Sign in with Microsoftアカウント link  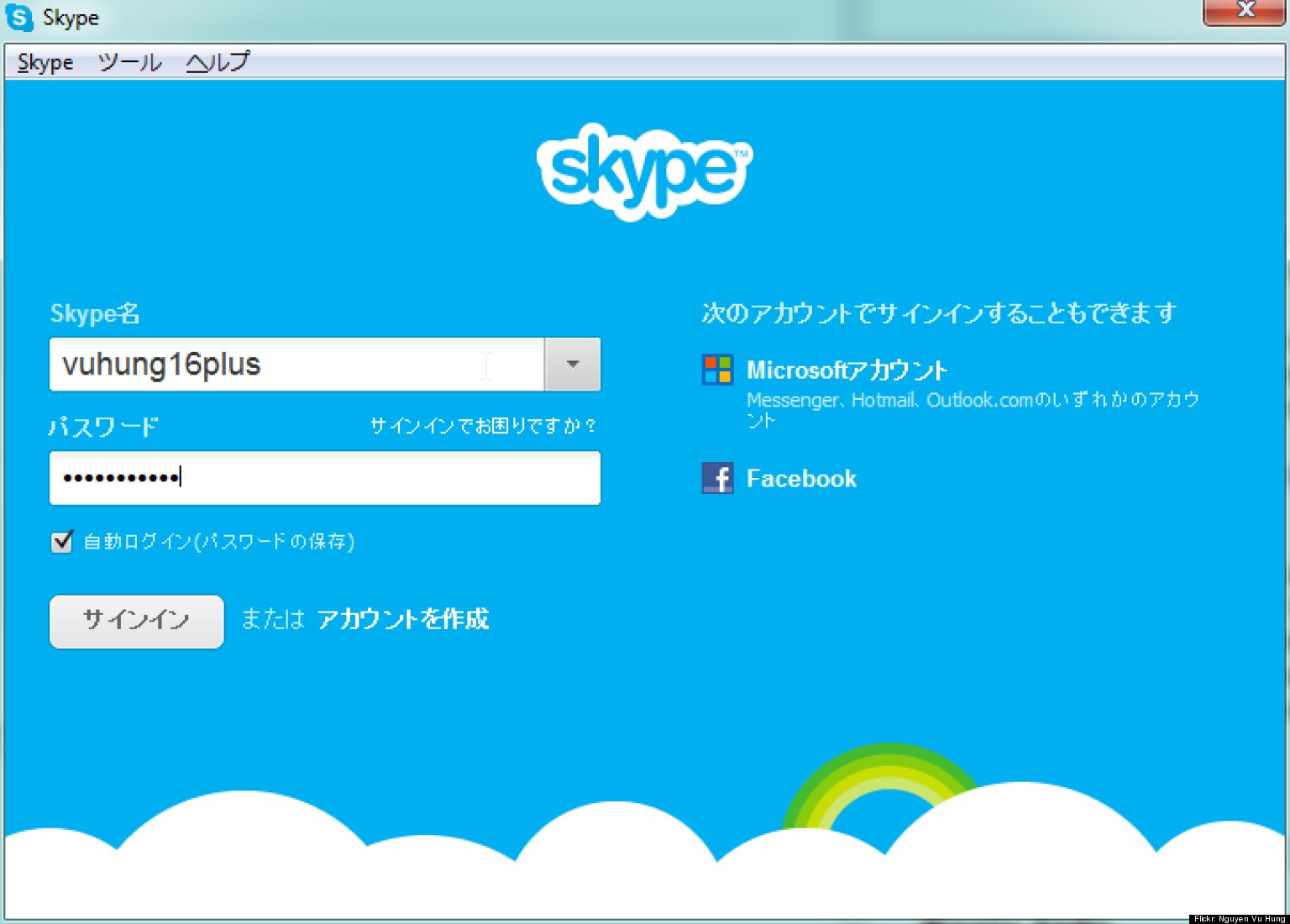(x=847, y=370)
